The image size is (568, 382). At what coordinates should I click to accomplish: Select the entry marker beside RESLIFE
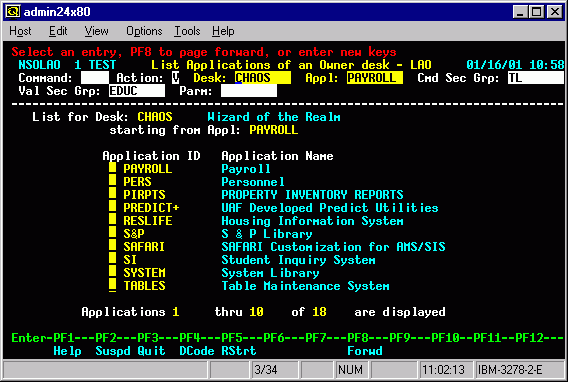pyautogui.click(x=113, y=220)
